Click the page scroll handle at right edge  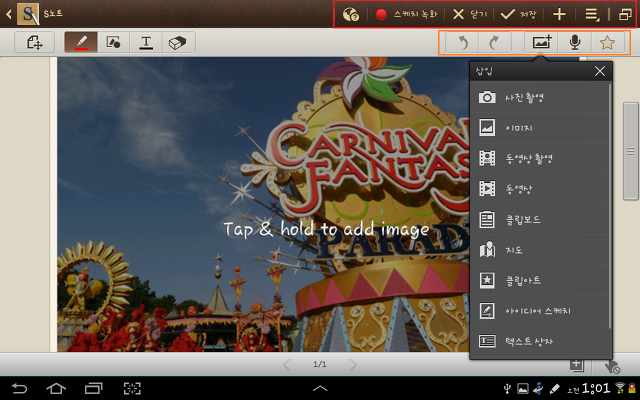click(x=631, y=151)
